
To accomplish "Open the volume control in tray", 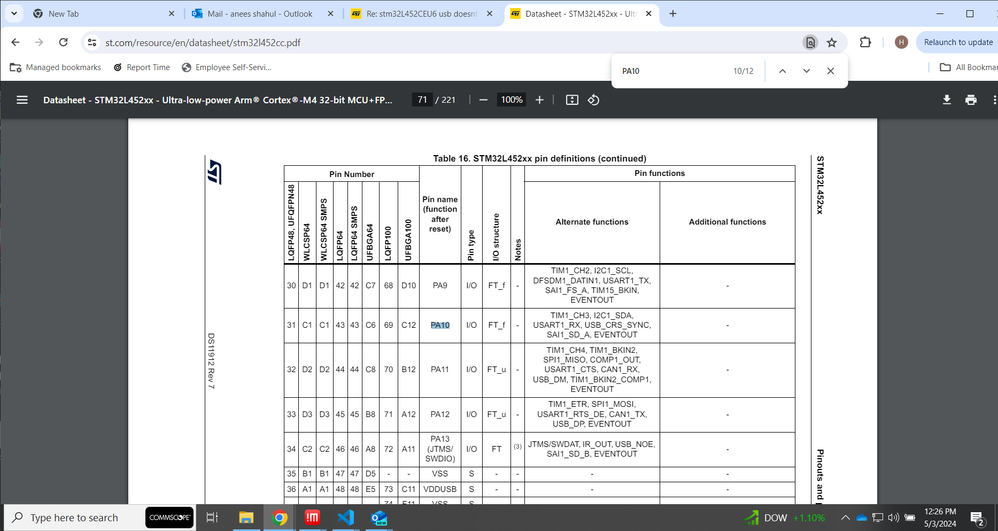I will [x=893, y=518].
